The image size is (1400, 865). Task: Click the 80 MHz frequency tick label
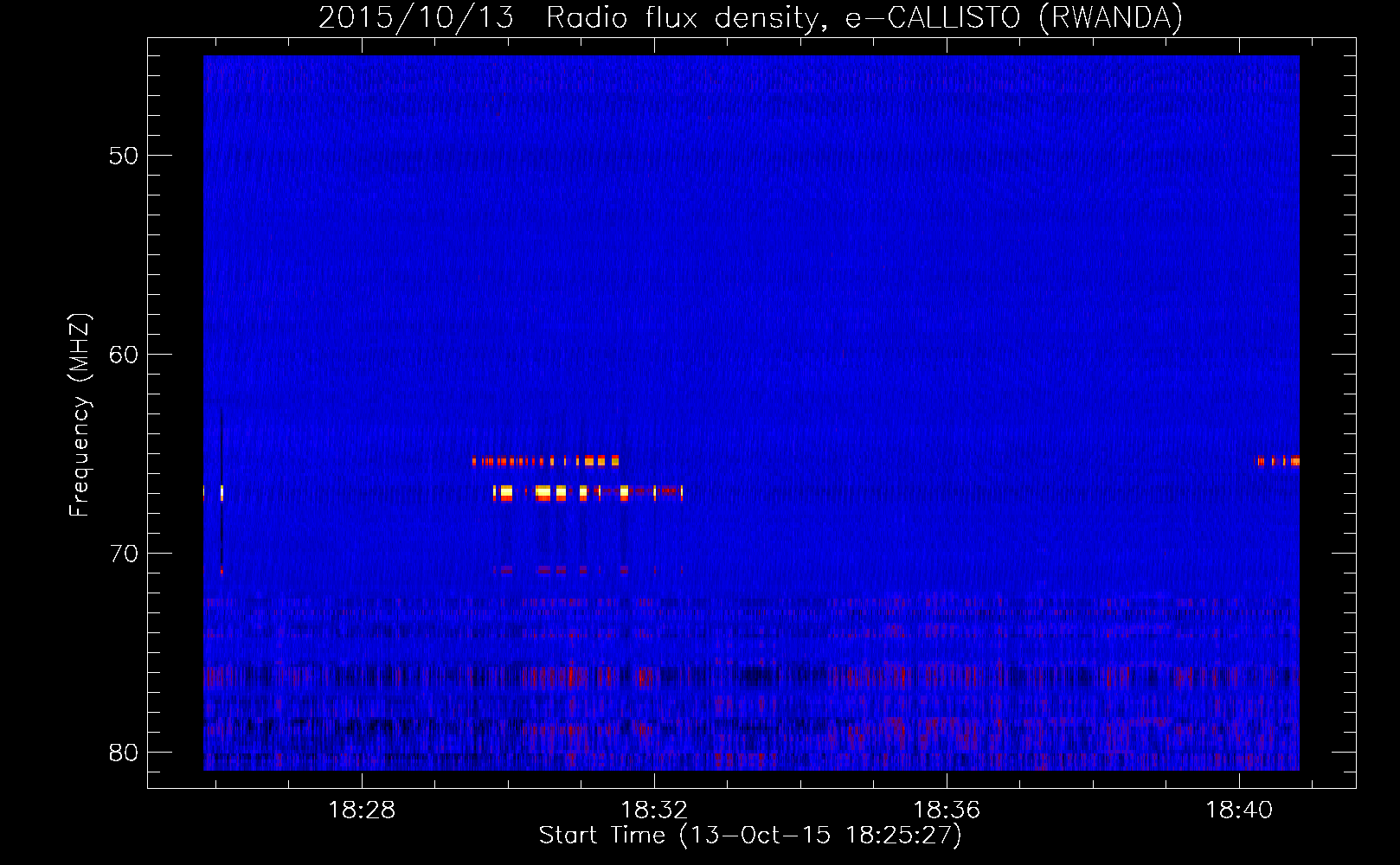point(124,753)
